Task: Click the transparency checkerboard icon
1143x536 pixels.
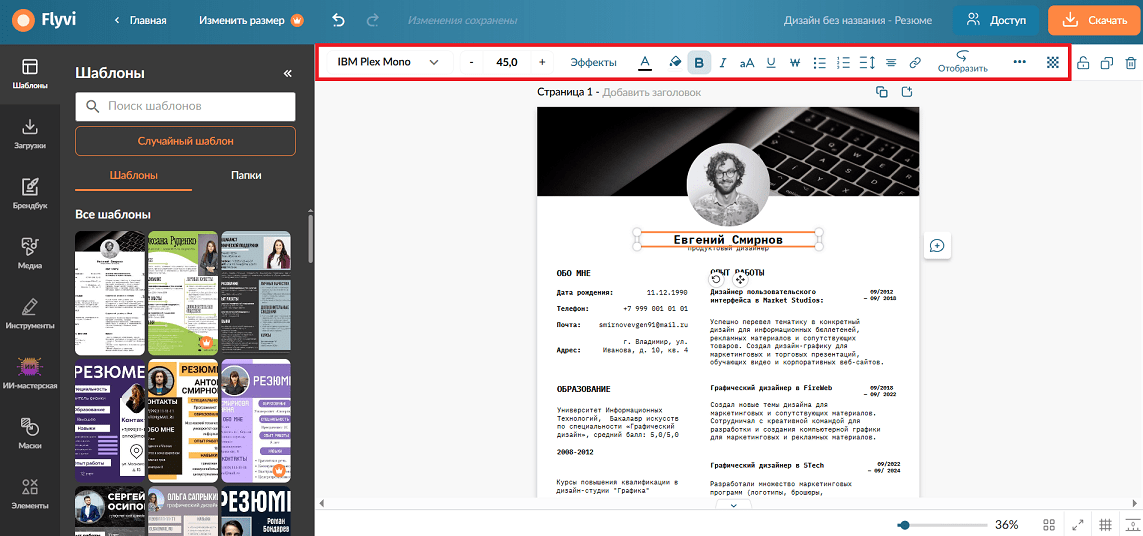Action: [1052, 63]
